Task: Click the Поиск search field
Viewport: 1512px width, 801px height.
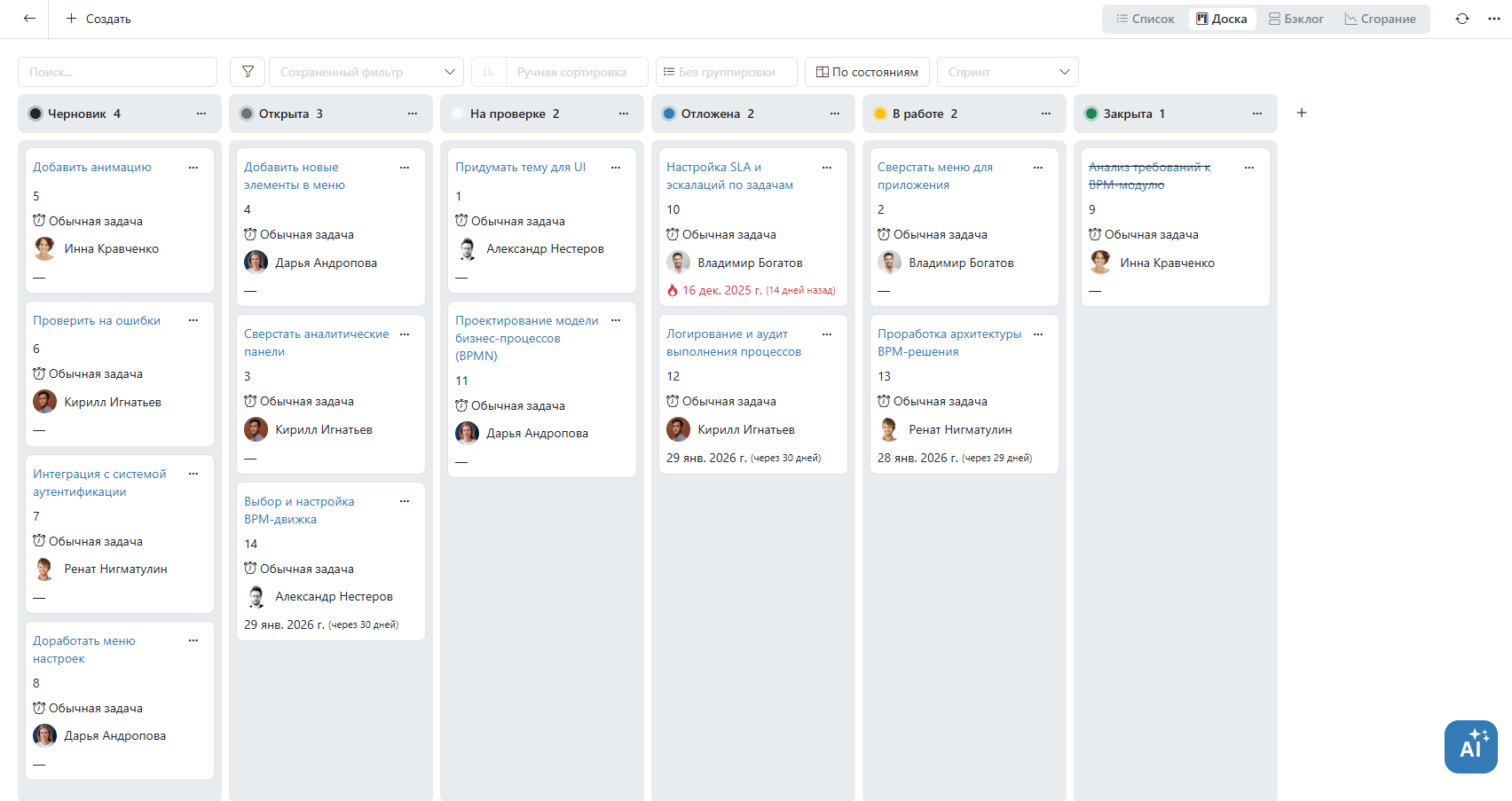Action: [x=117, y=72]
